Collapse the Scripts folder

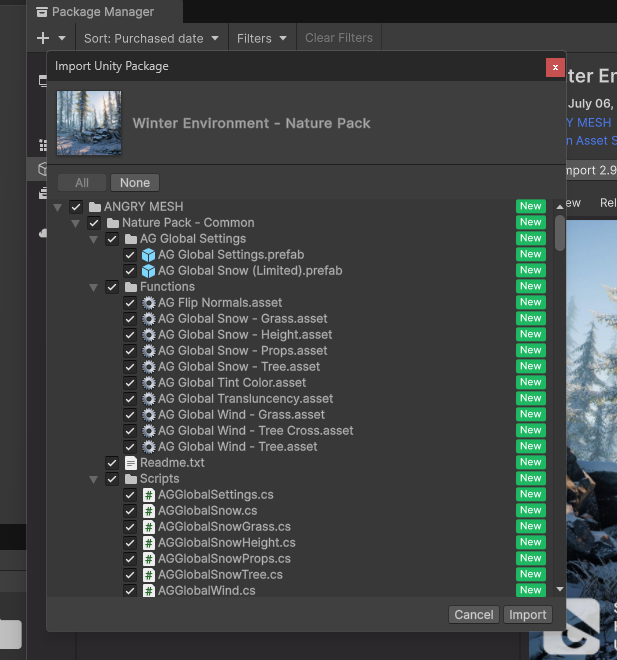point(94,479)
